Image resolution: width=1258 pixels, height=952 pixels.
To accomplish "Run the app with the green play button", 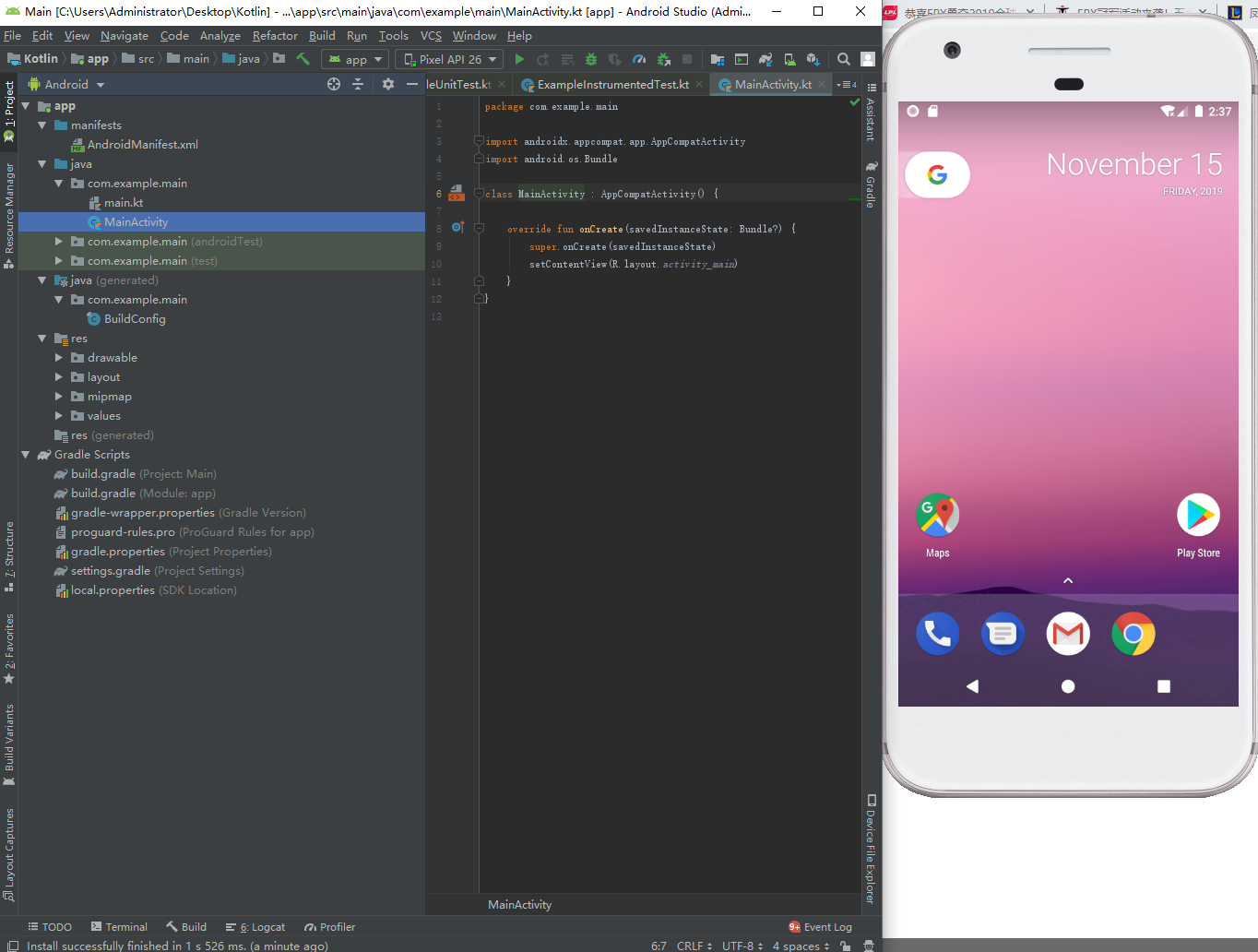I will [519, 59].
